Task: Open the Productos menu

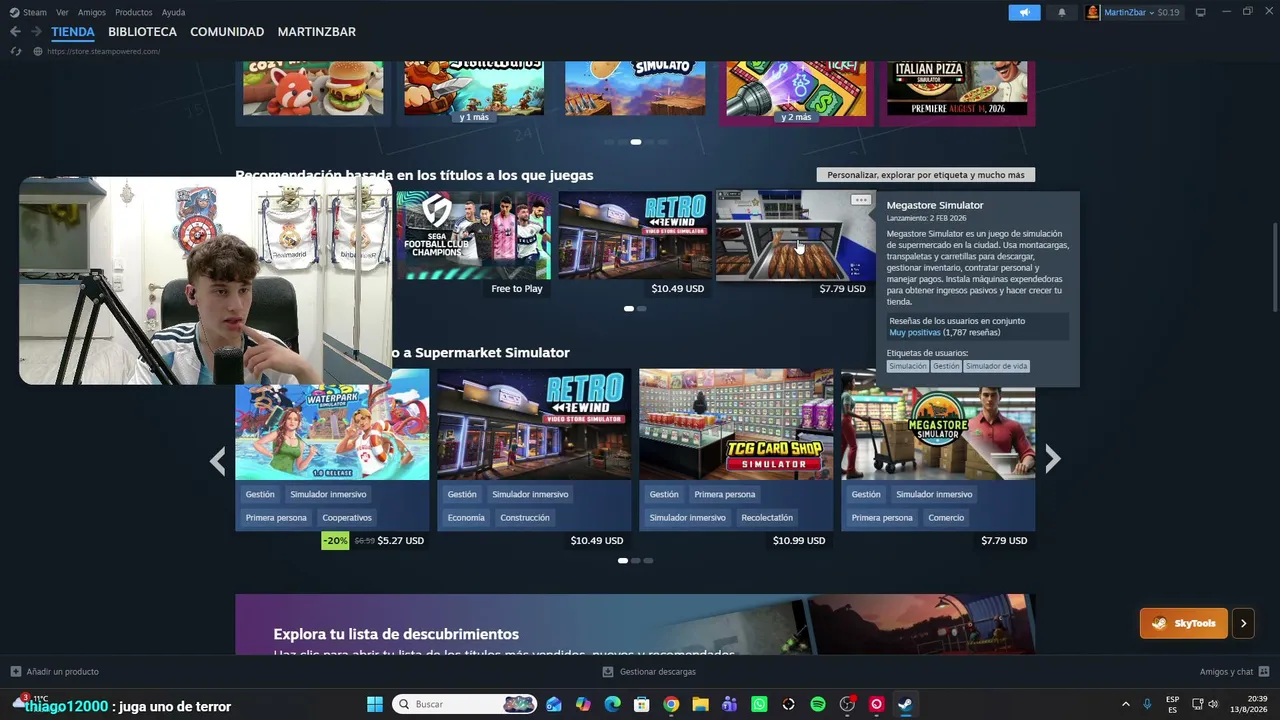Action: [x=134, y=12]
